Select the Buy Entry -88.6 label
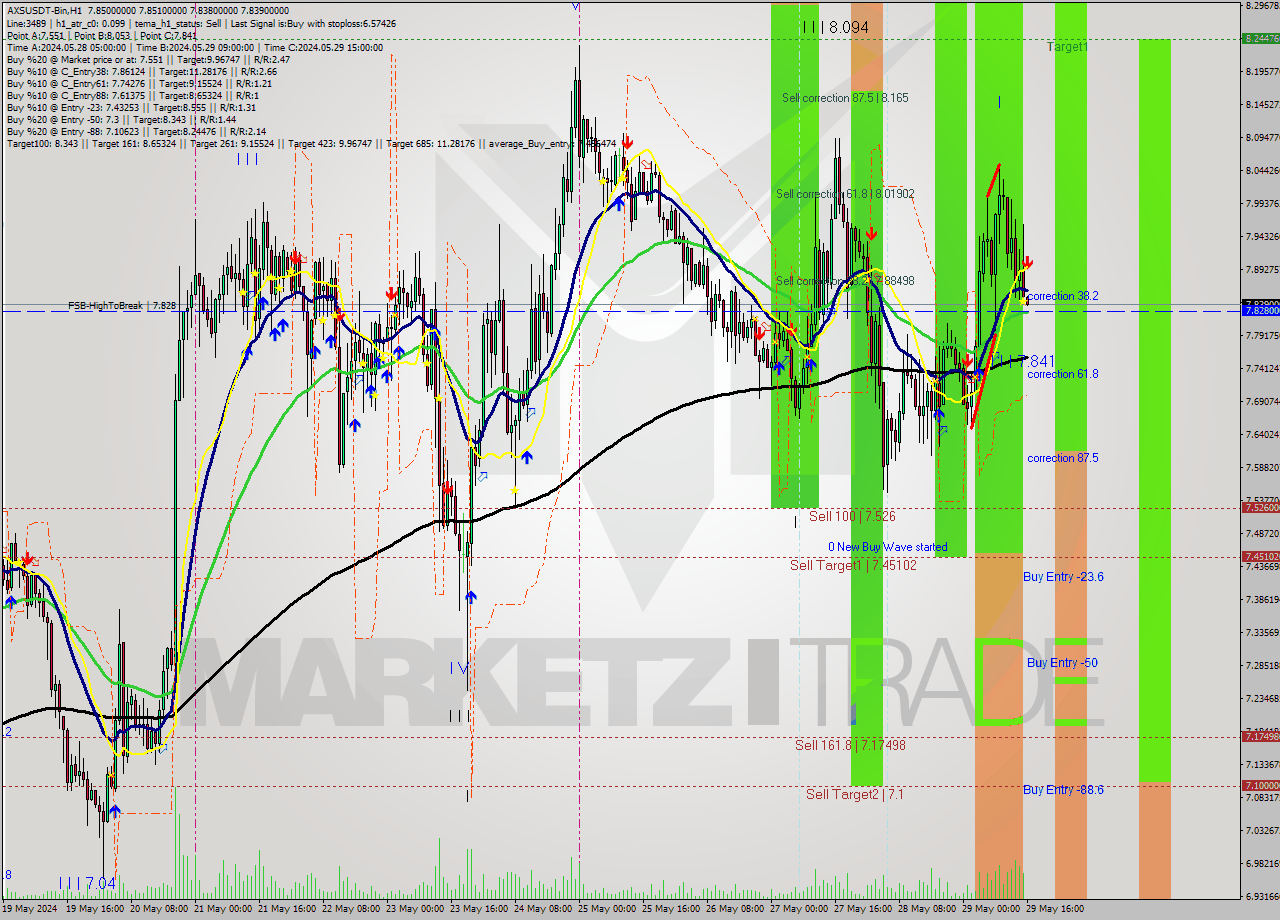1280x920 pixels. 1063,790
